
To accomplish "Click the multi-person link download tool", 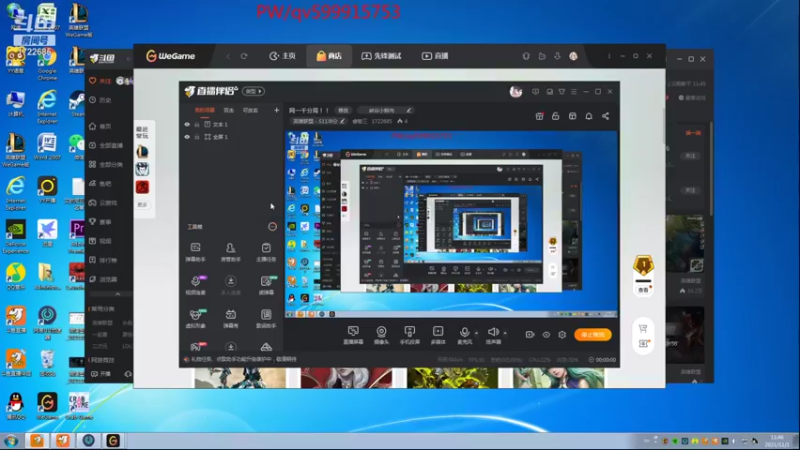I will (x=231, y=285).
